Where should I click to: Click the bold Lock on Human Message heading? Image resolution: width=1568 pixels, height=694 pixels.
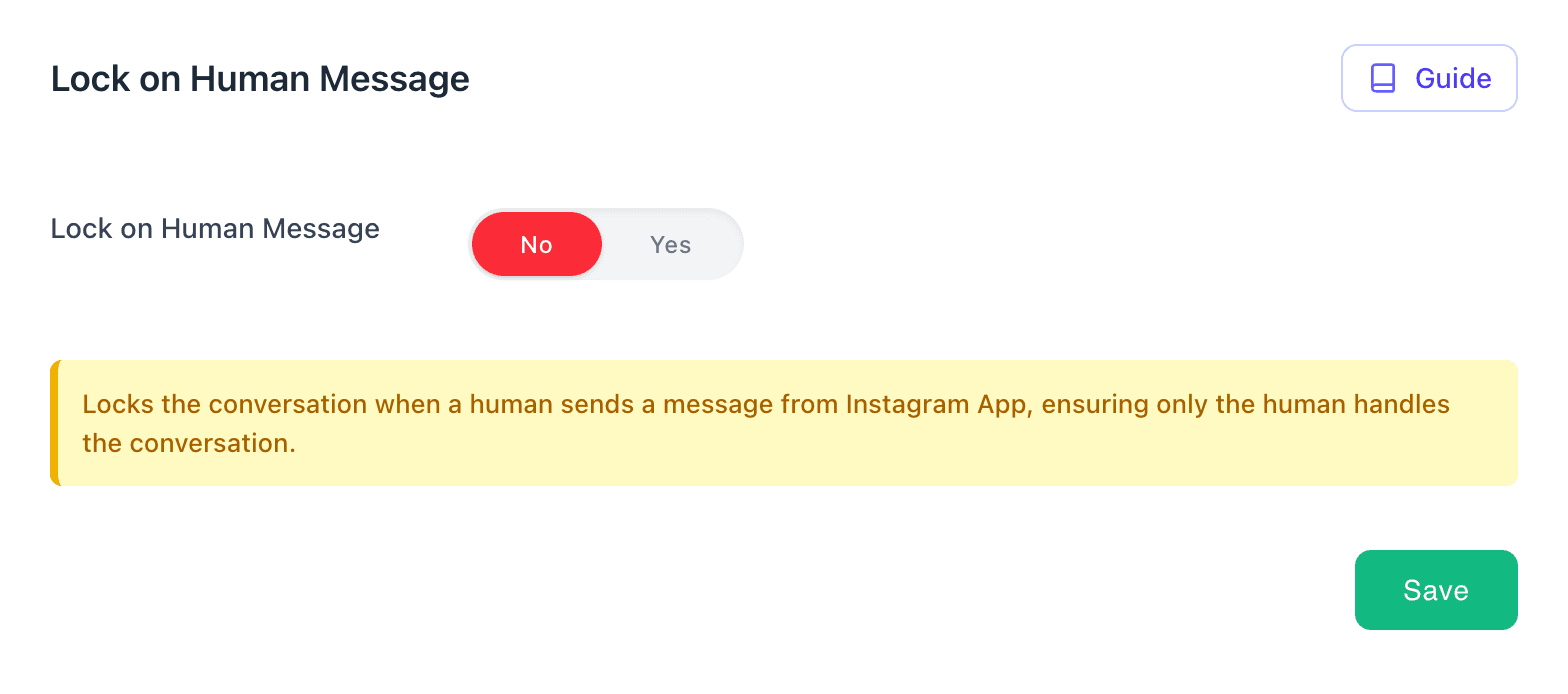(260, 79)
